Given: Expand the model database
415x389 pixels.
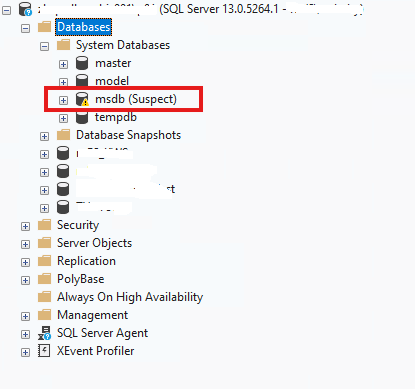Looking at the screenshot, I should (63, 82).
